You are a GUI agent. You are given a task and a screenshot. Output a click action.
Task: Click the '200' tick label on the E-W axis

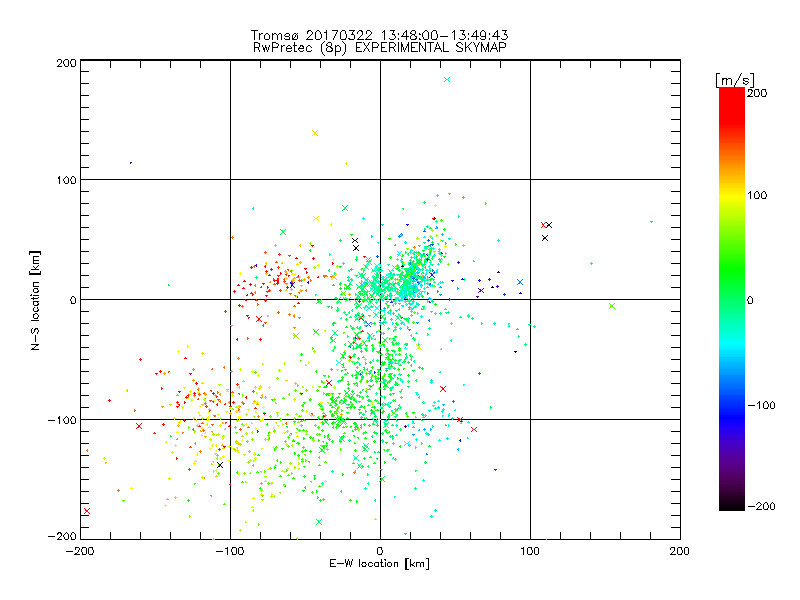[680, 551]
